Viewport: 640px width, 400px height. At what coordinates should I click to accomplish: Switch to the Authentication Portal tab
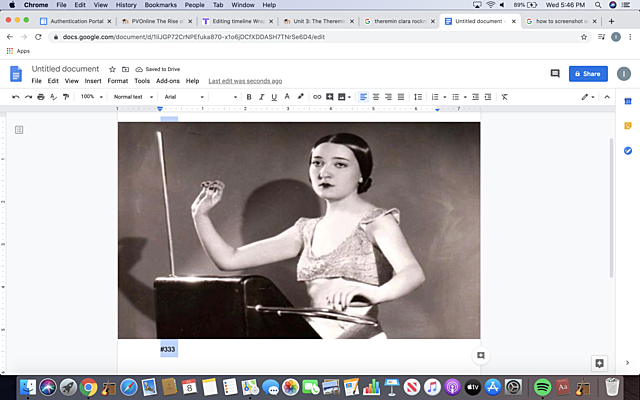click(x=76, y=21)
